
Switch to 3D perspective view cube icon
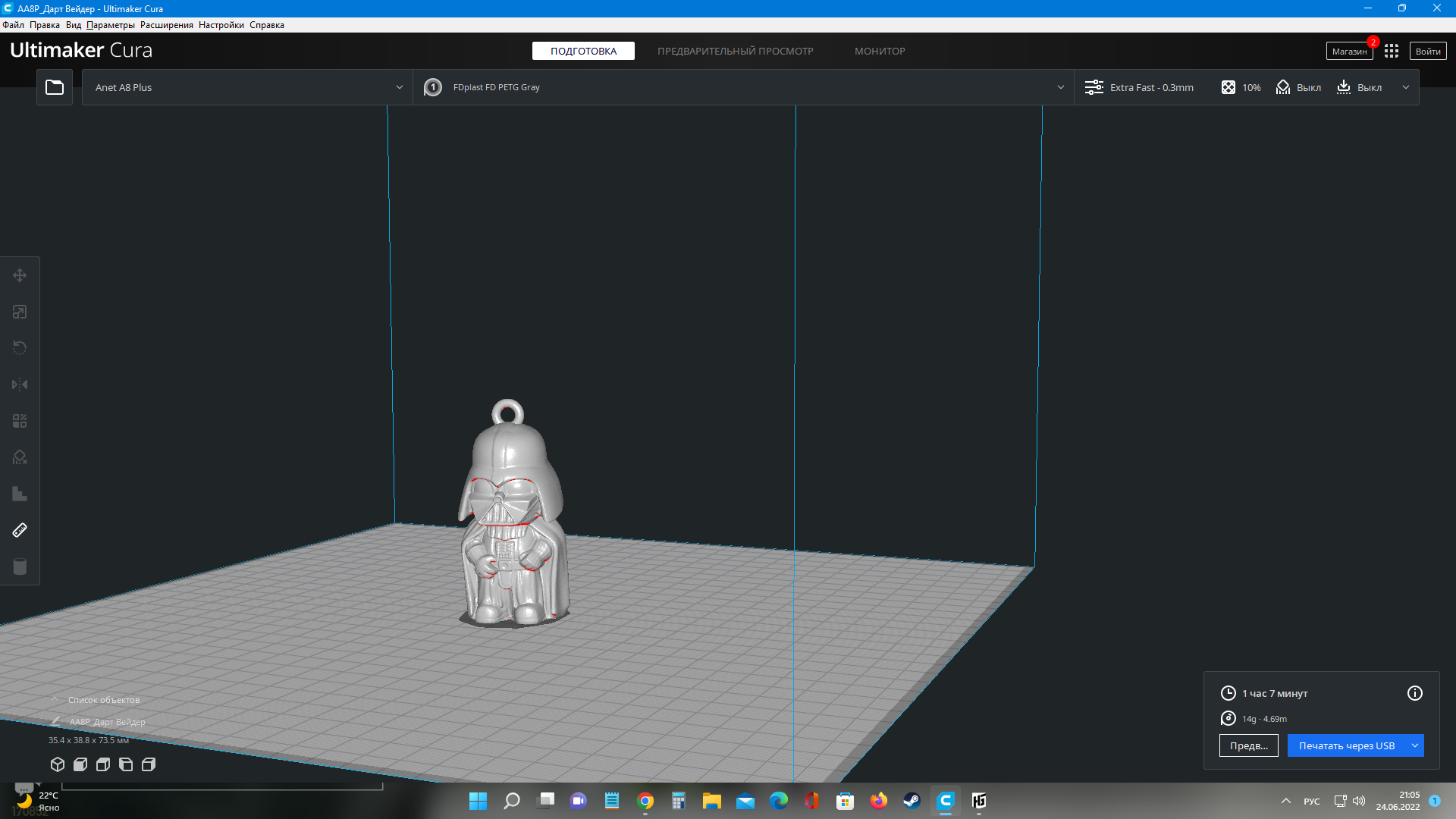(58, 764)
